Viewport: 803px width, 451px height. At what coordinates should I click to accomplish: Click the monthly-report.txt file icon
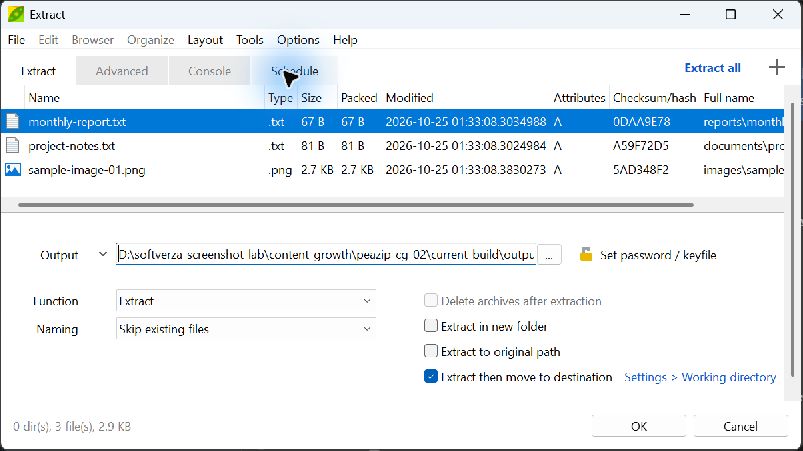(12, 121)
